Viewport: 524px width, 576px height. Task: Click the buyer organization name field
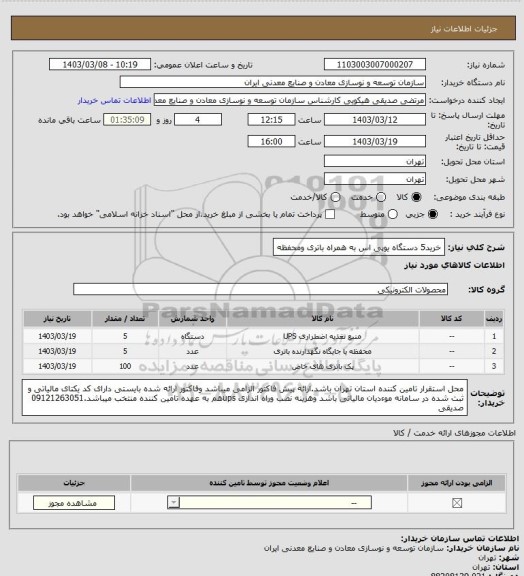point(273,82)
